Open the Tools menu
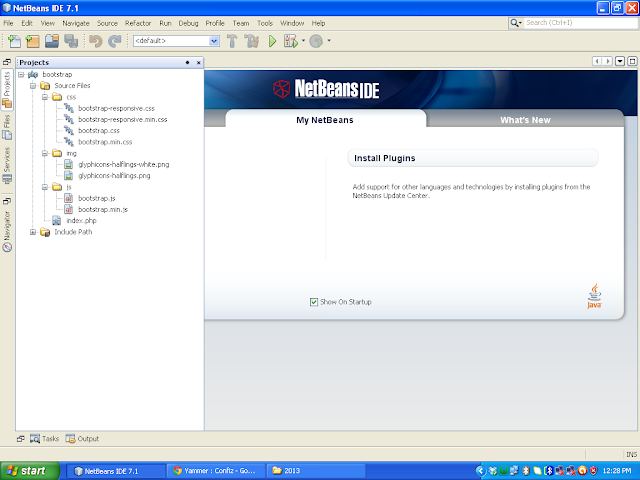 pos(265,23)
